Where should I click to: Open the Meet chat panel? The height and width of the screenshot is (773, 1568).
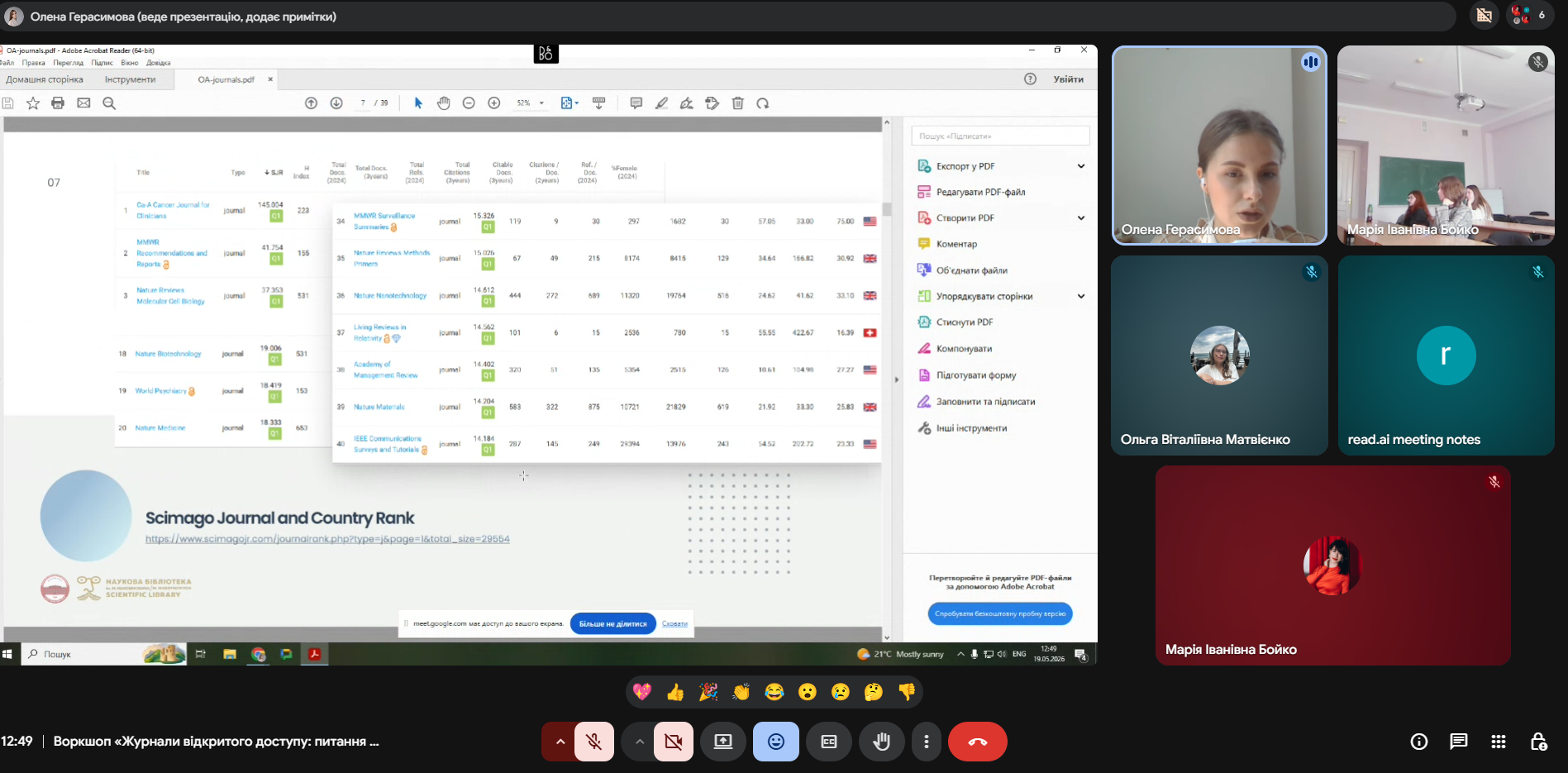(x=1459, y=742)
